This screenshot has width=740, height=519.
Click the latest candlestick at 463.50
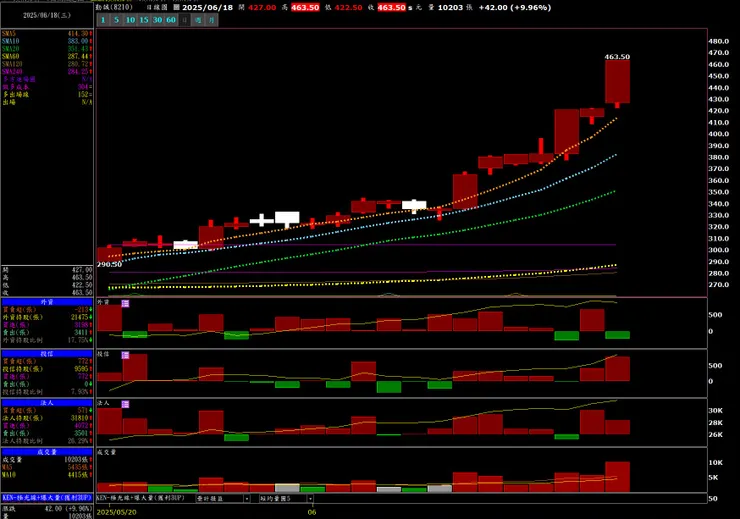[x=617, y=82]
